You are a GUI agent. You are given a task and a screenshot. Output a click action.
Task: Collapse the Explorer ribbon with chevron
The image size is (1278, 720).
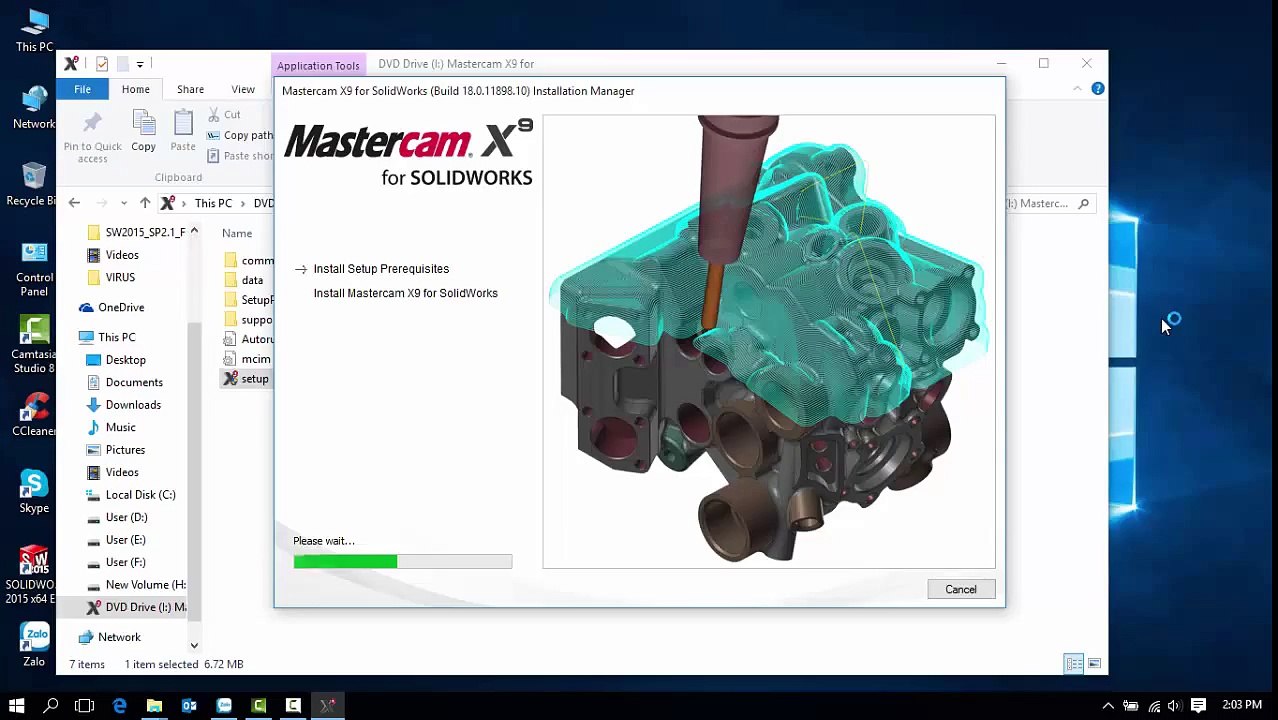[x=1077, y=89]
